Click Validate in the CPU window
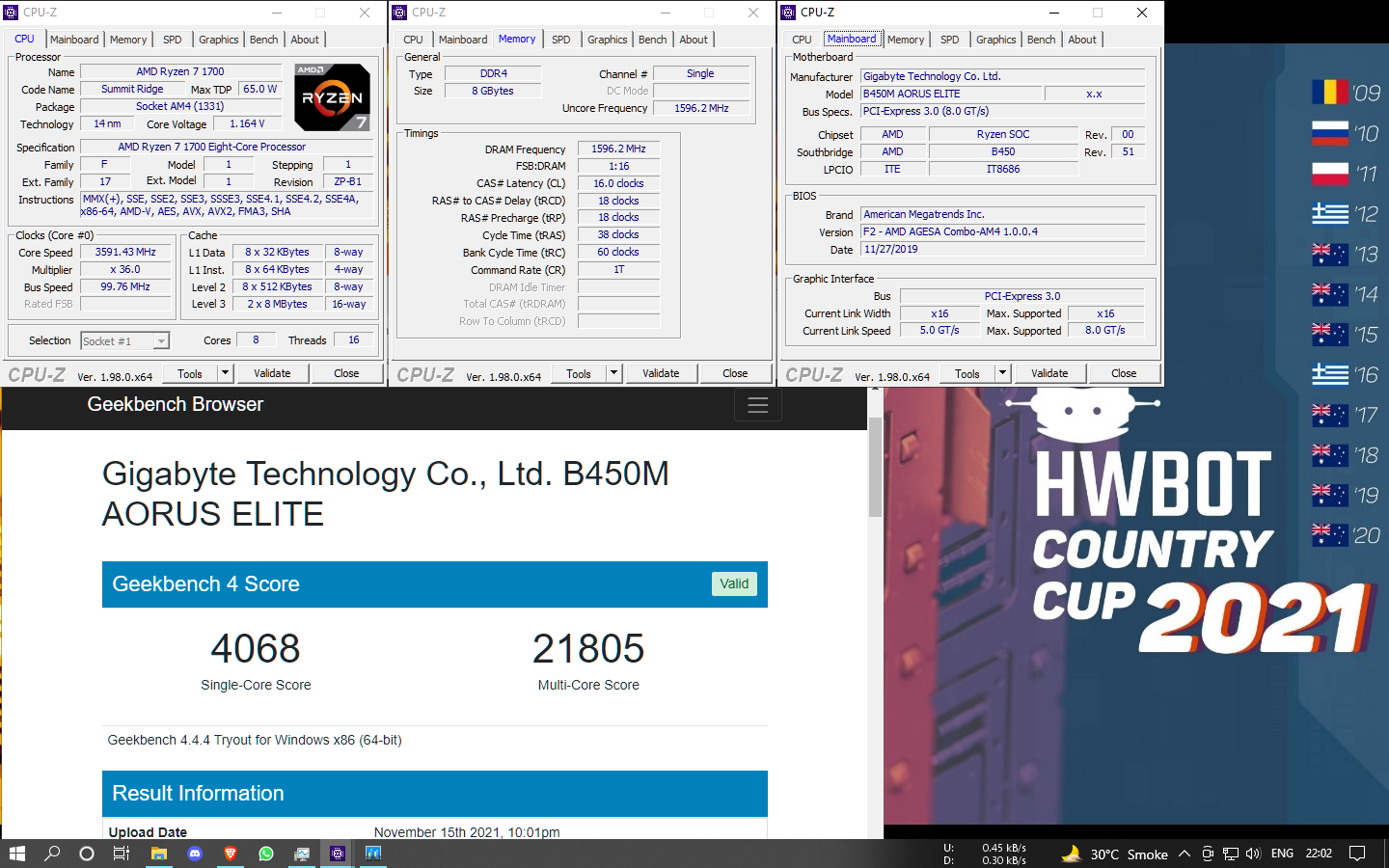Screen dimensions: 1389x868 click(x=272, y=373)
